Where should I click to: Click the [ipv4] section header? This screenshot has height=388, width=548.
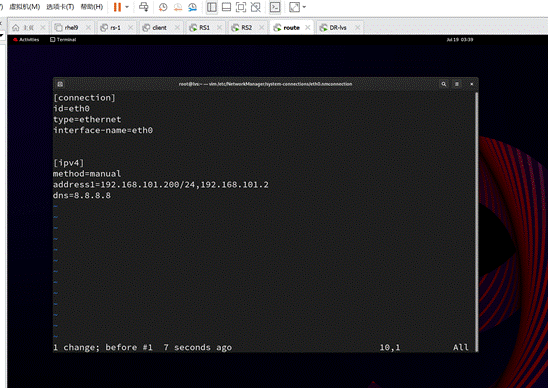click(x=68, y=163)
